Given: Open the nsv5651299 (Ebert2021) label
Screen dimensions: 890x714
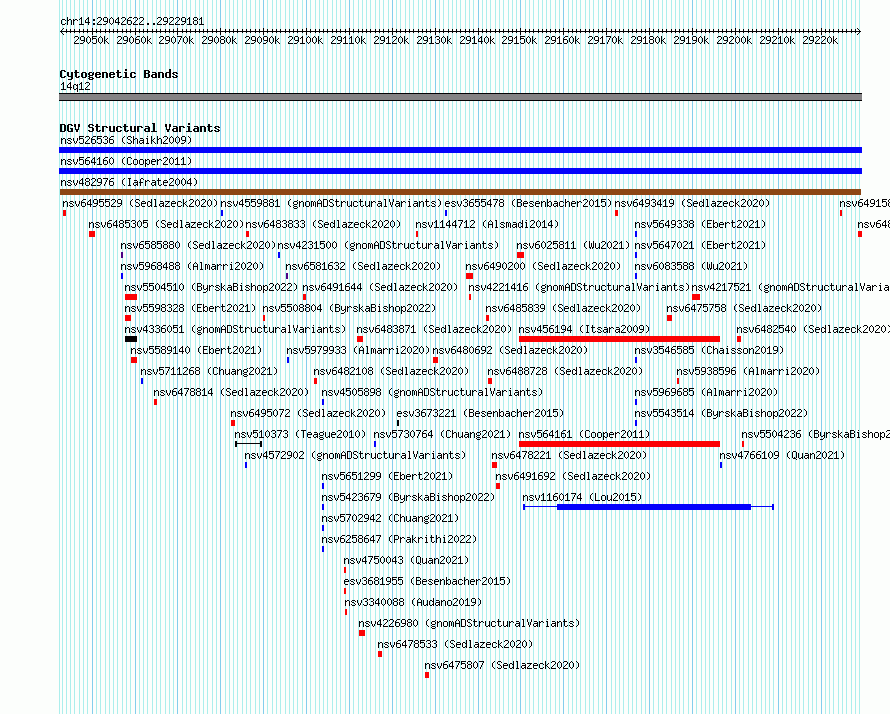Looking at the screenshot, I should [387, 476].
